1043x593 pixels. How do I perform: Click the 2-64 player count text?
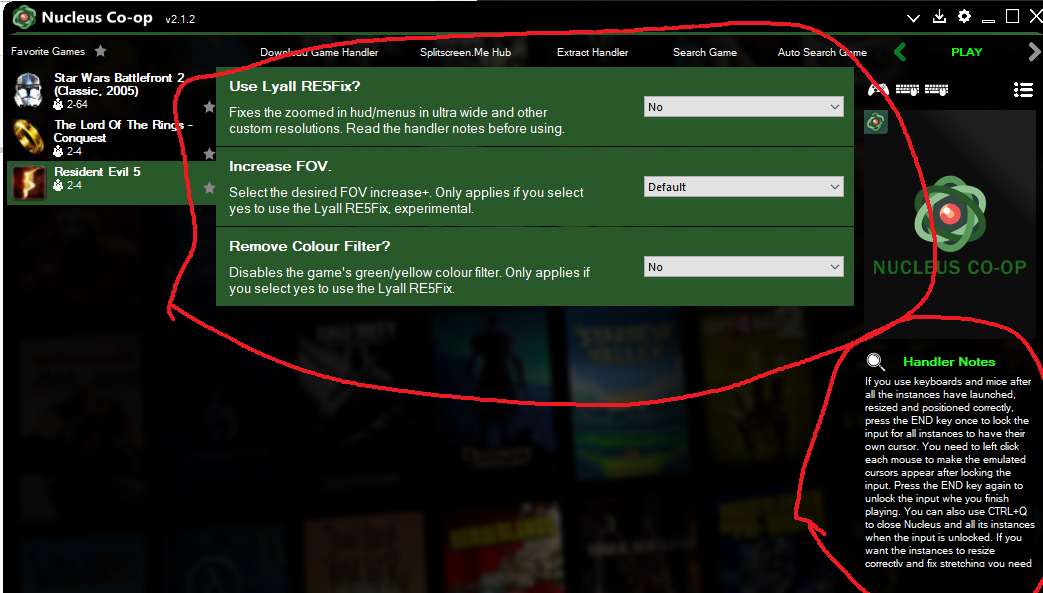[x=77, y=104]
